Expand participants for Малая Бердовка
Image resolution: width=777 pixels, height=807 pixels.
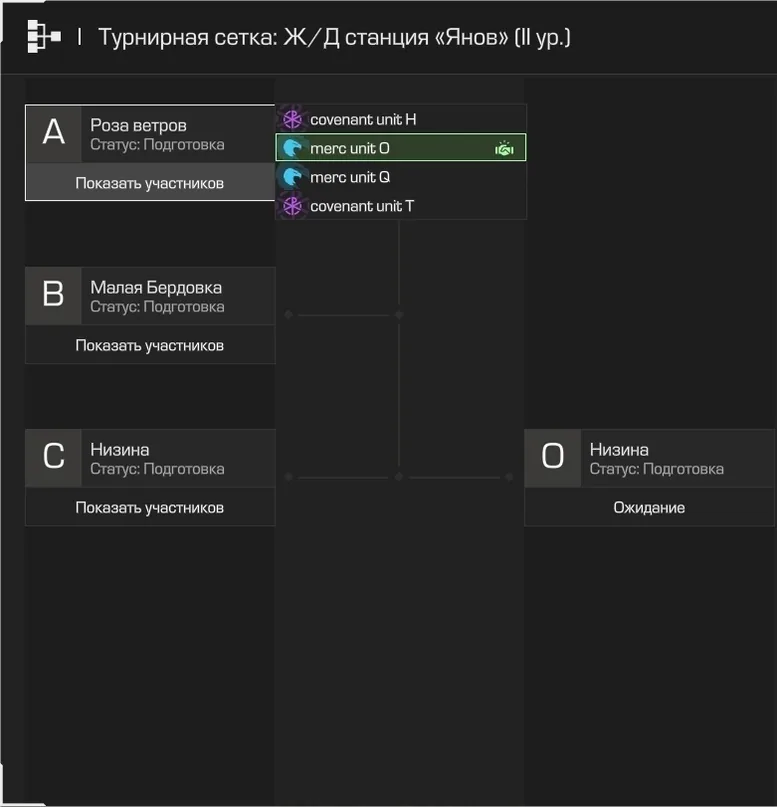coord(150,345)
